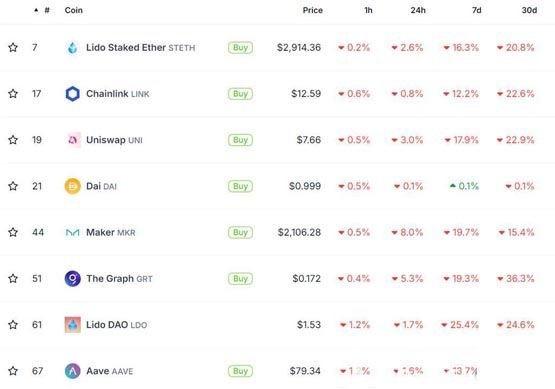Click the Lido Staked Ether droplet icon
The height and width of the screenshot is (389, 555).
[73, 47]
